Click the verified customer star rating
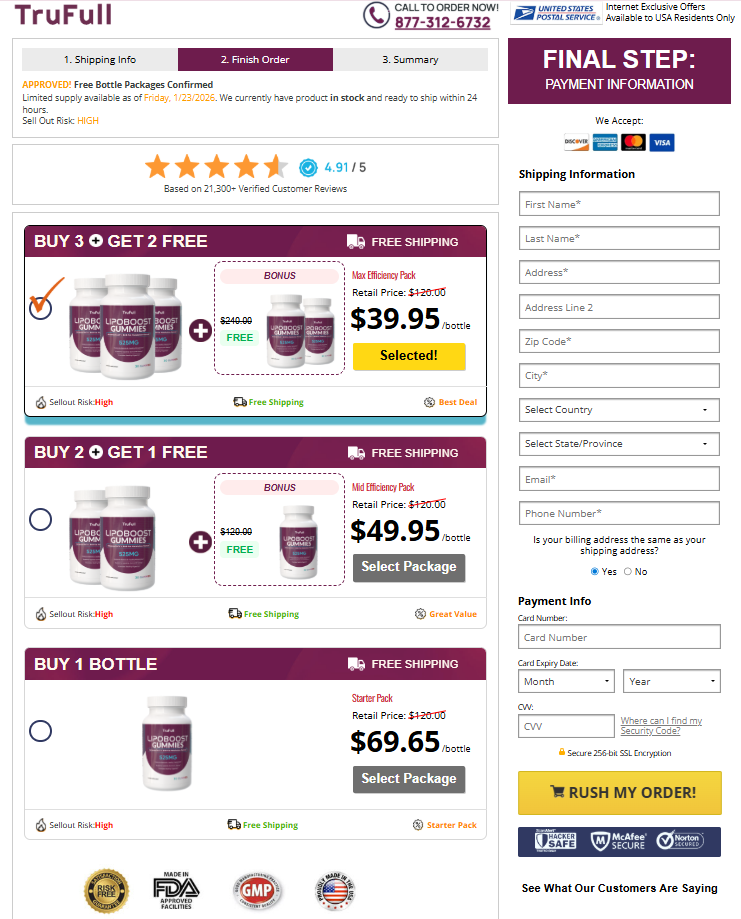The height and width of the screenshot is (919, 741). coord(216,164)
